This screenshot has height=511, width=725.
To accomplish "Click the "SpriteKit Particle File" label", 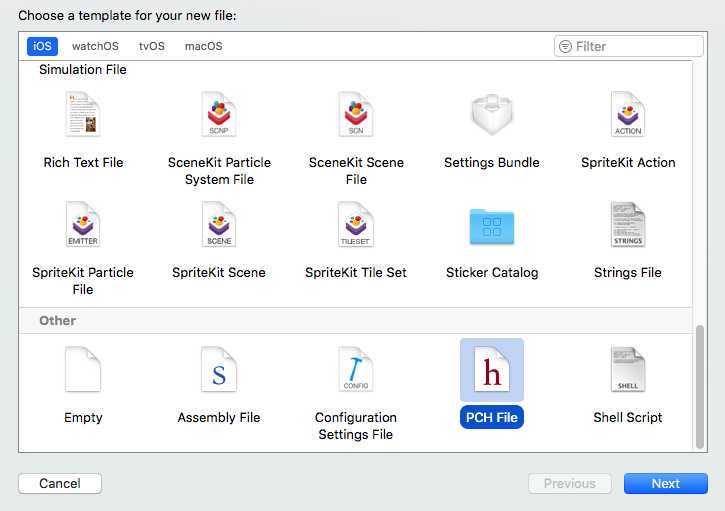I will (83, 281).
